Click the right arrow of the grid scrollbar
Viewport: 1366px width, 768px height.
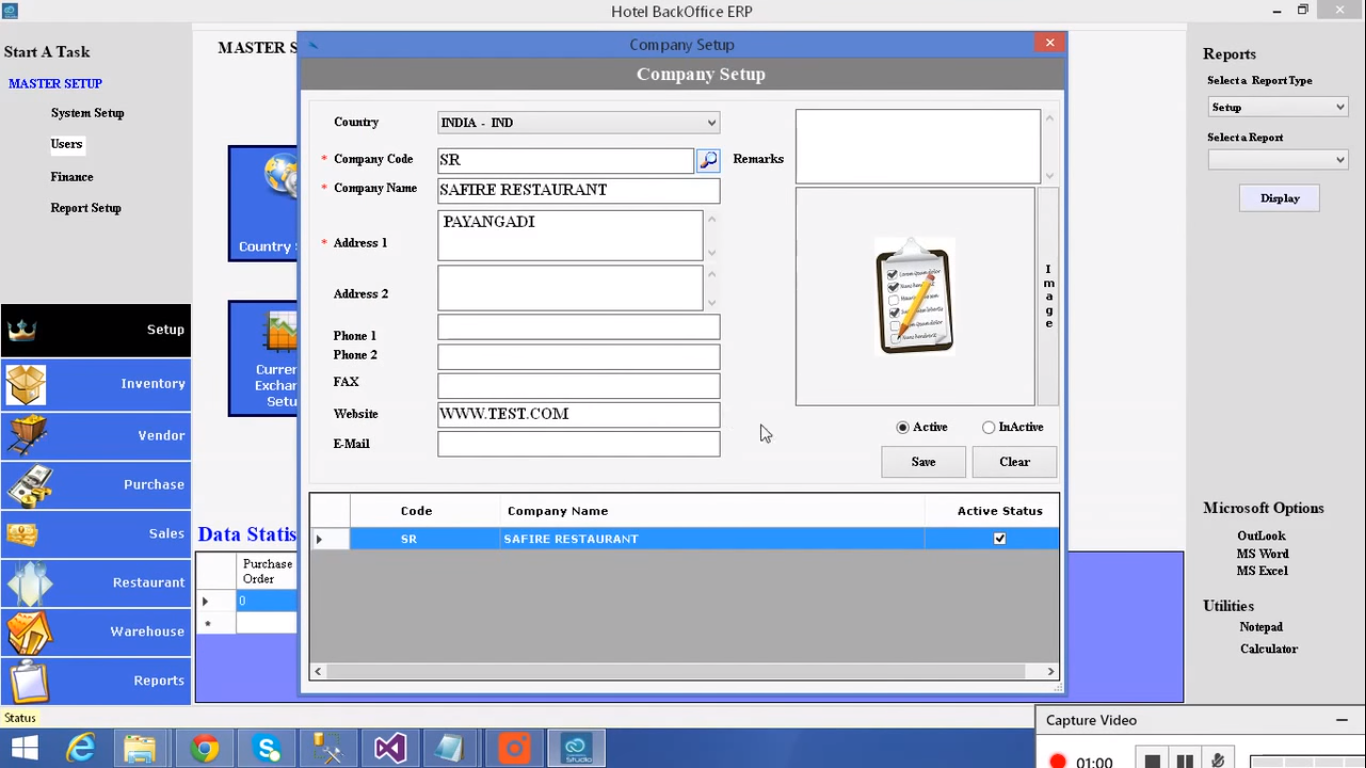(1051, 671)
